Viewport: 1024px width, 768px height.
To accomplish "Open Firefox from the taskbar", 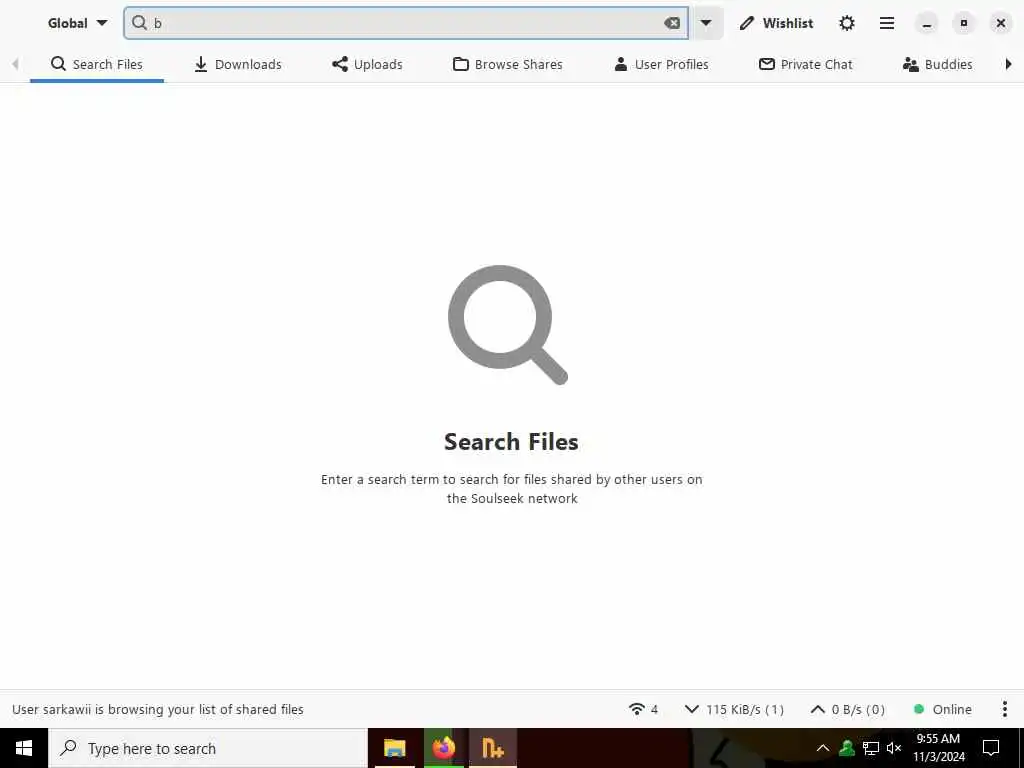I will [443, 748].
